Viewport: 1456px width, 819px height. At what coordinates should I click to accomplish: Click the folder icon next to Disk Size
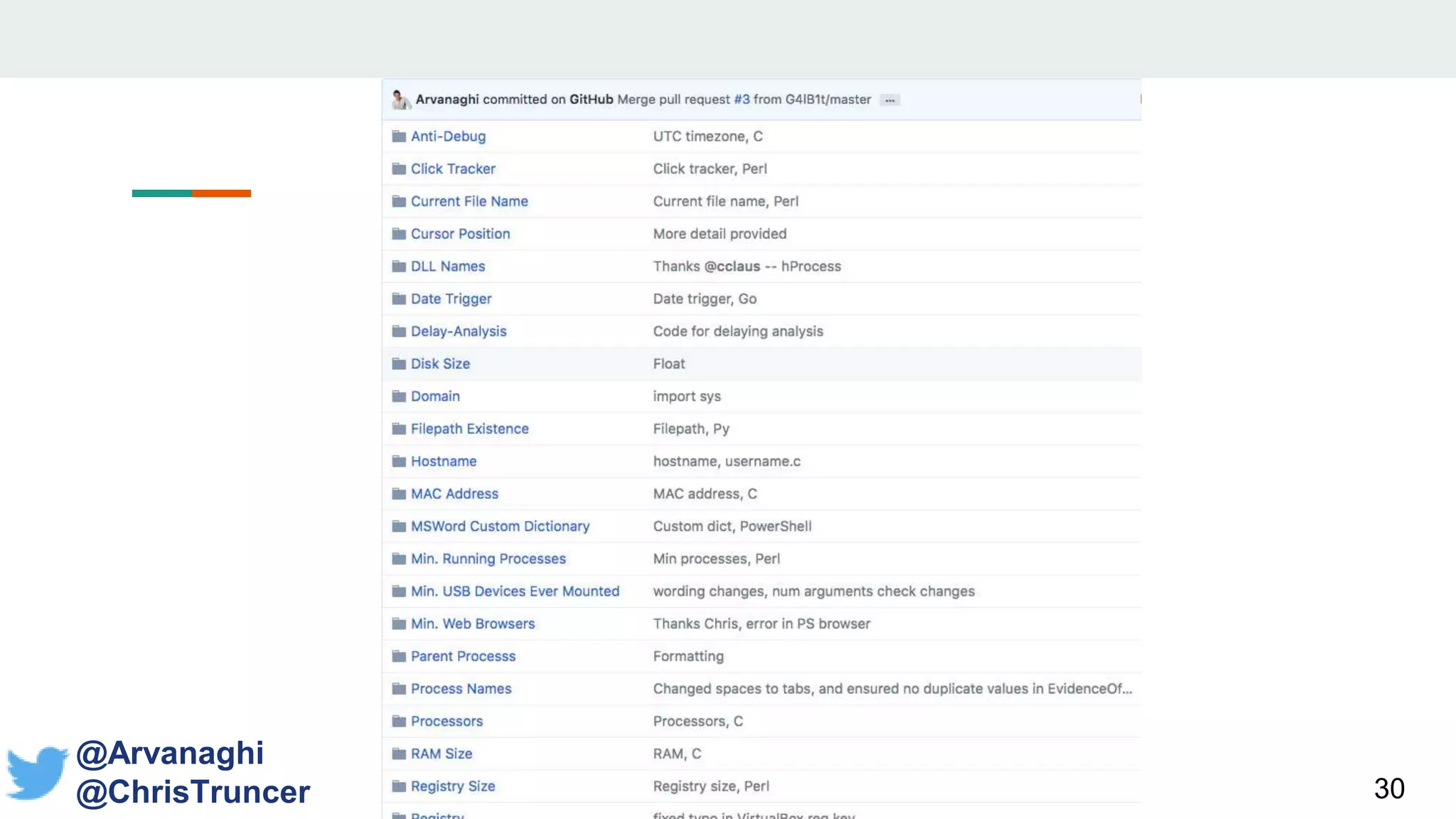tap(399, 364)
